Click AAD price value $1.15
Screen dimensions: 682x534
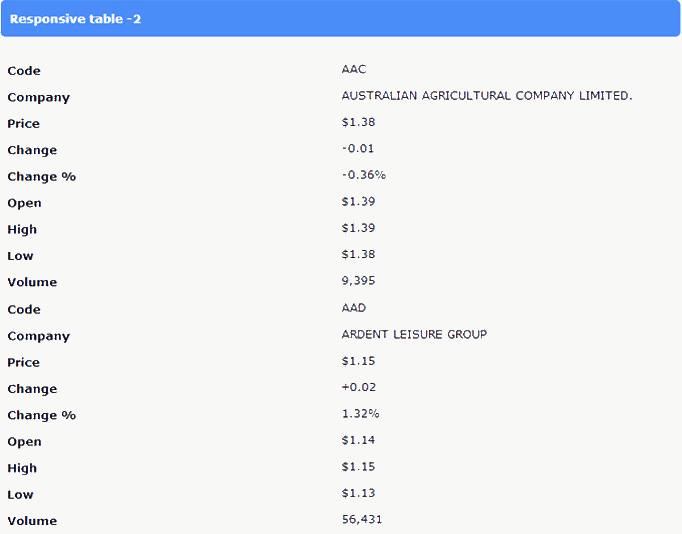[x=358, y=361]
